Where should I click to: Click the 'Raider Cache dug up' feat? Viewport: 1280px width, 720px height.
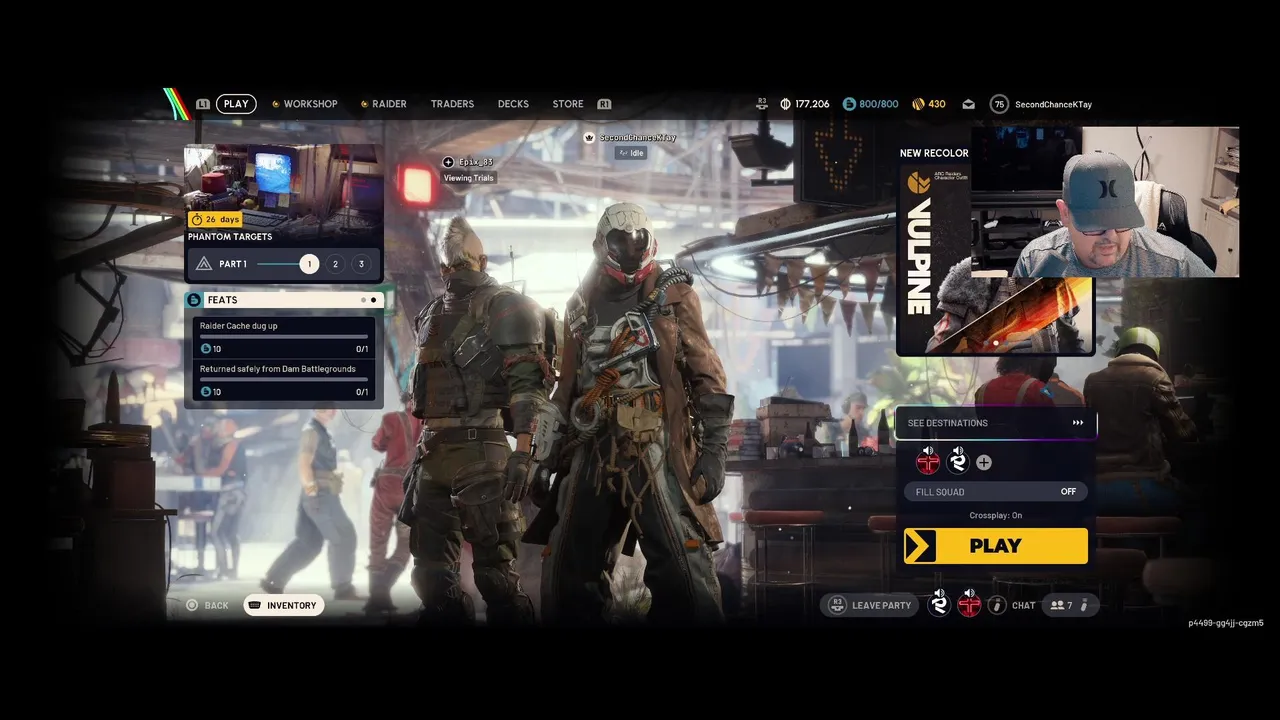(284, 337)
